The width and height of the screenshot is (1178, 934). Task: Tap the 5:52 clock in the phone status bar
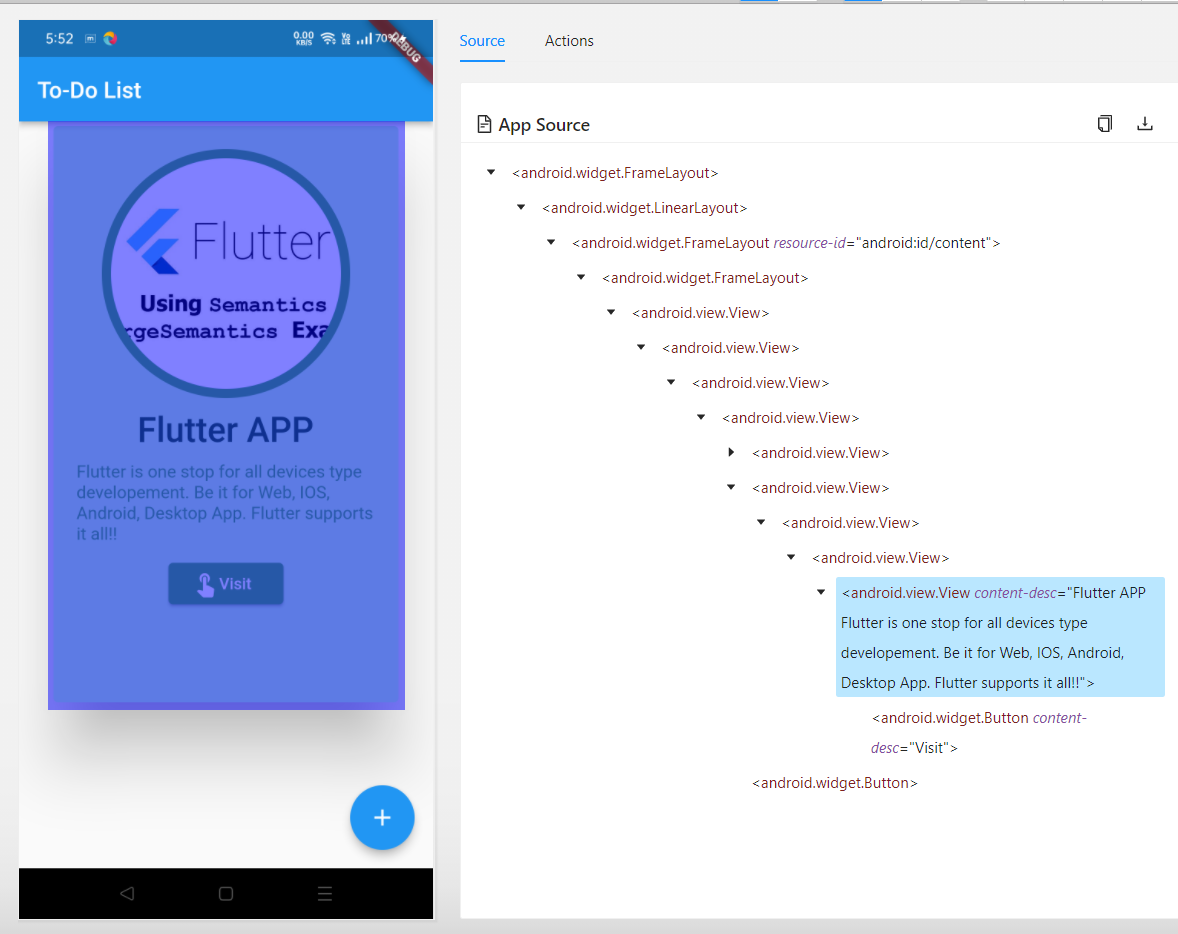[x=59, y=38]
